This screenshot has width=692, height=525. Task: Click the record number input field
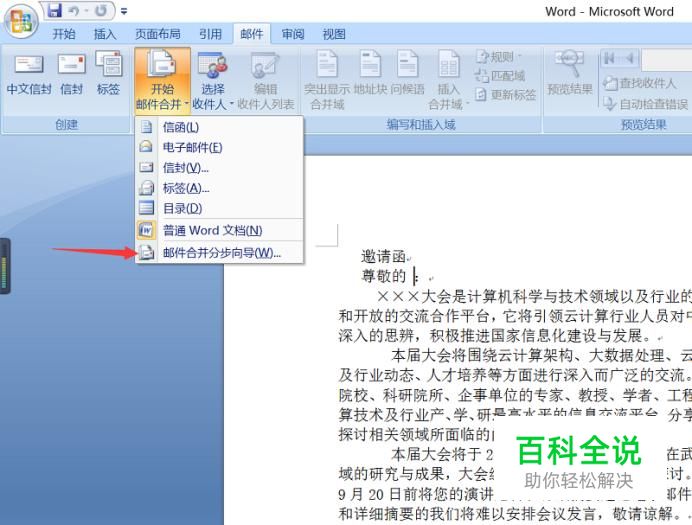[x=666, y=60]
